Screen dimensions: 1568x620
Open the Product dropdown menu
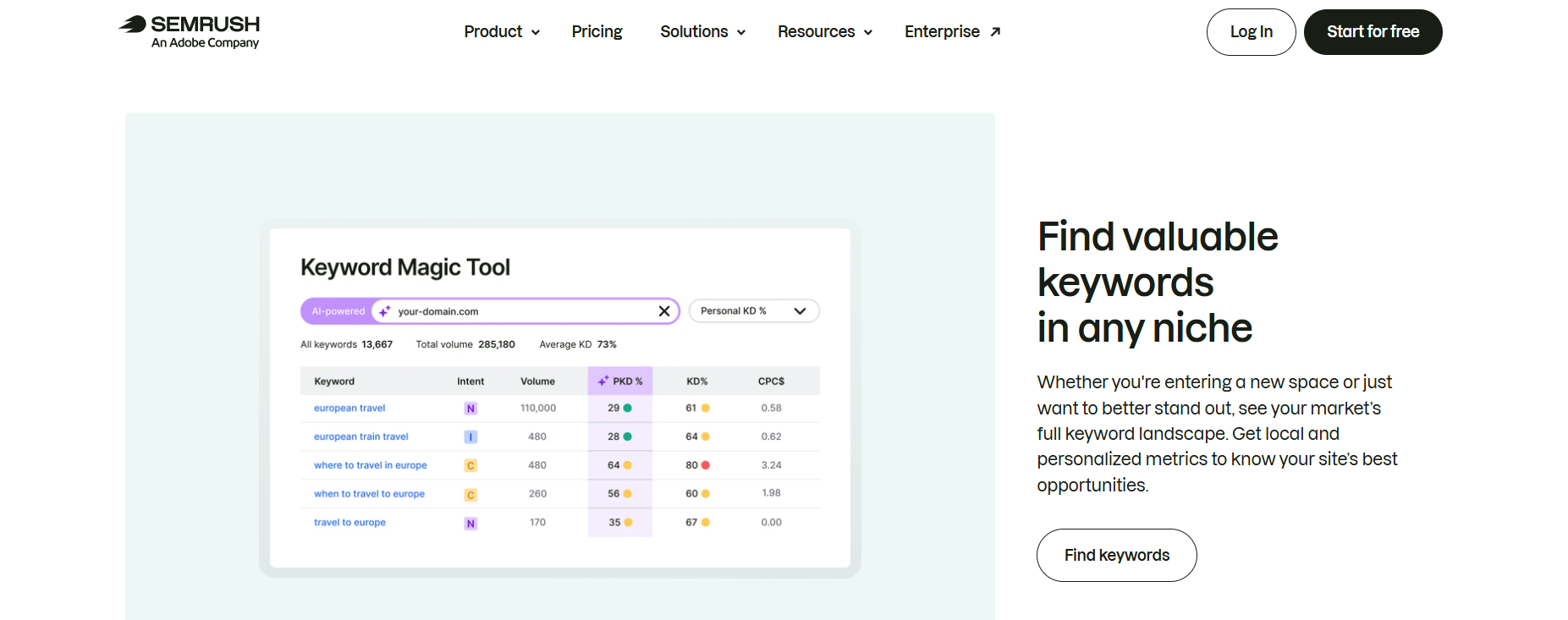tap(502, 32)
